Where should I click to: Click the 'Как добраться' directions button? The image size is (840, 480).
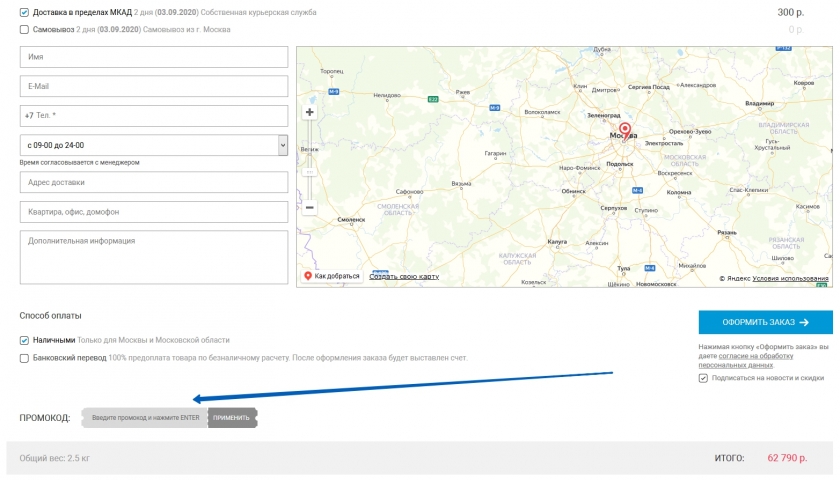coord(331,276)
